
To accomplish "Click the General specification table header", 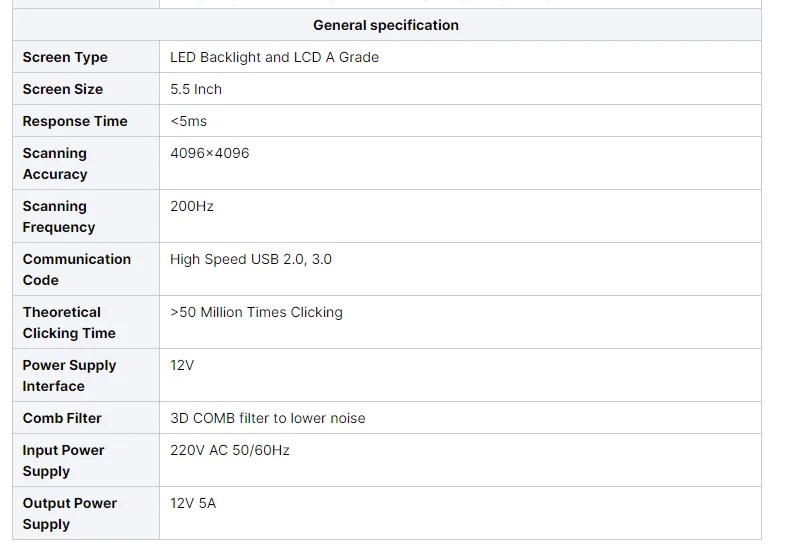I will pos(386,25).
